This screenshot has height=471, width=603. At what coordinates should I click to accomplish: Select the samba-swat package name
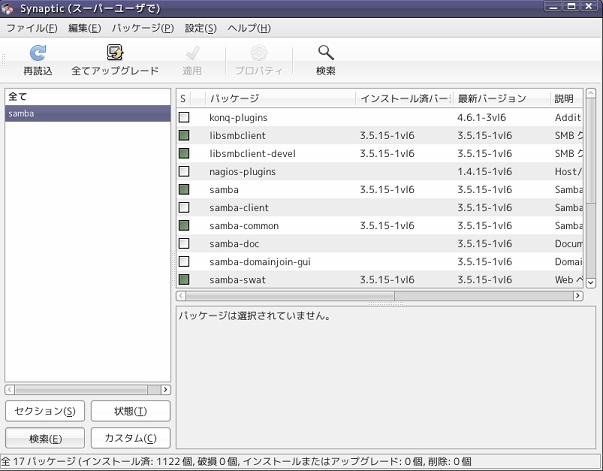[x=237, y=280]
